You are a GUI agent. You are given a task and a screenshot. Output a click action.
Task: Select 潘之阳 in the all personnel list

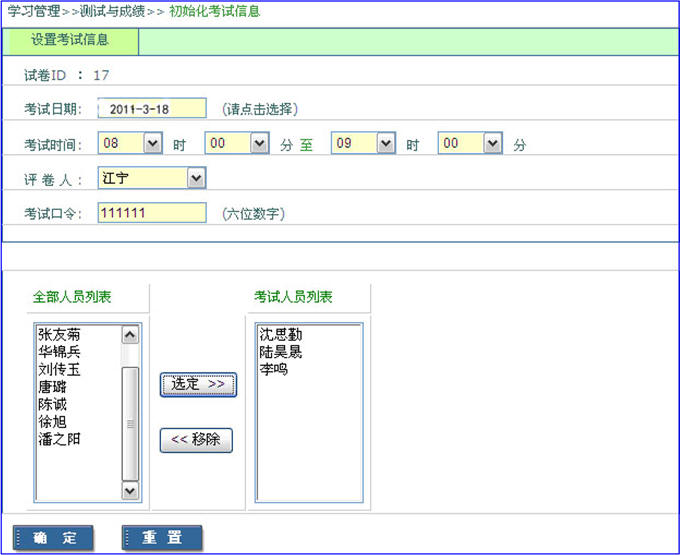point(59,439)
